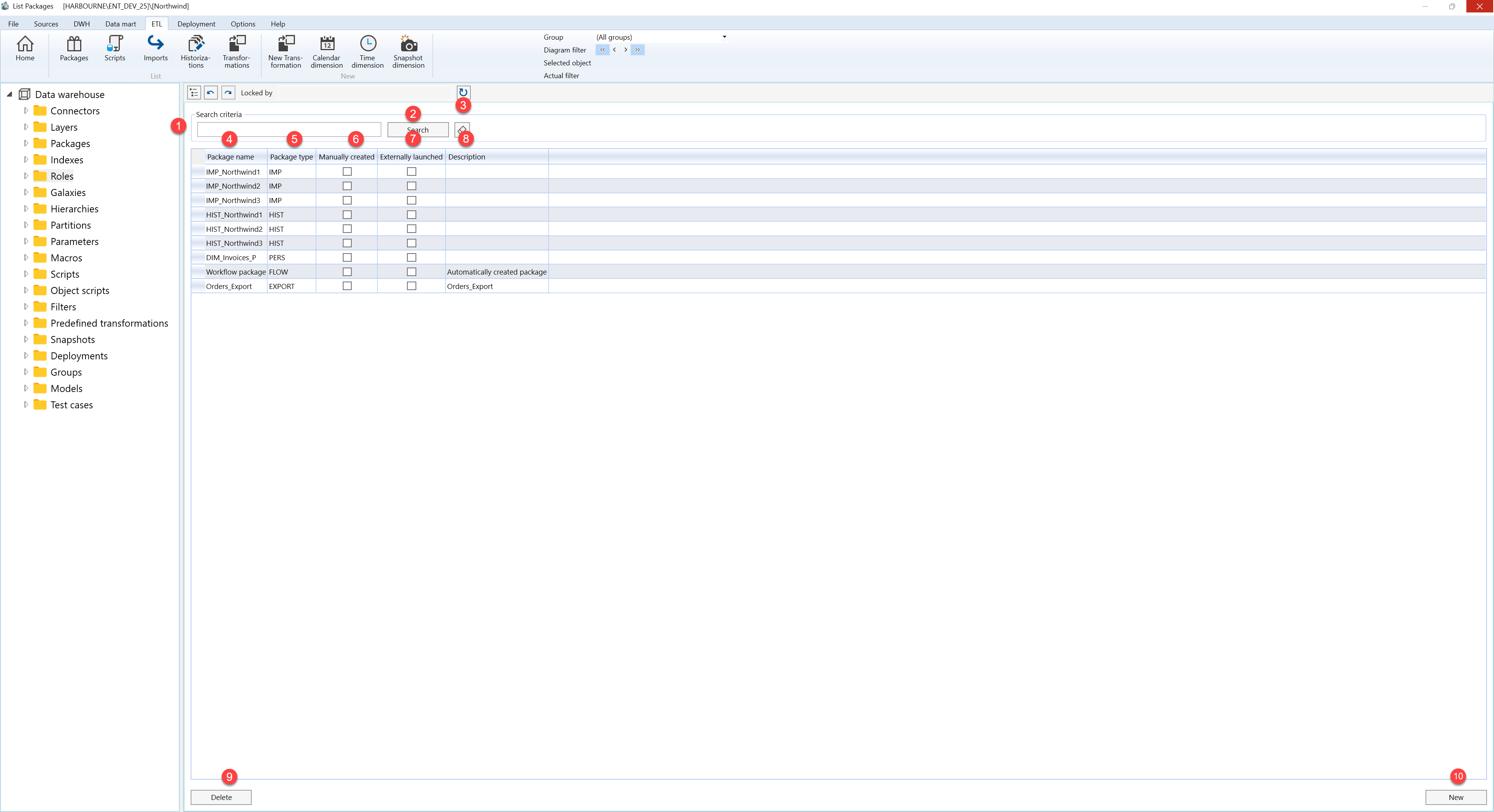Screen dimensions: 1494x812
Task: Toggle Manually created for IMP_Northwind3
Action: pos(347,200)
